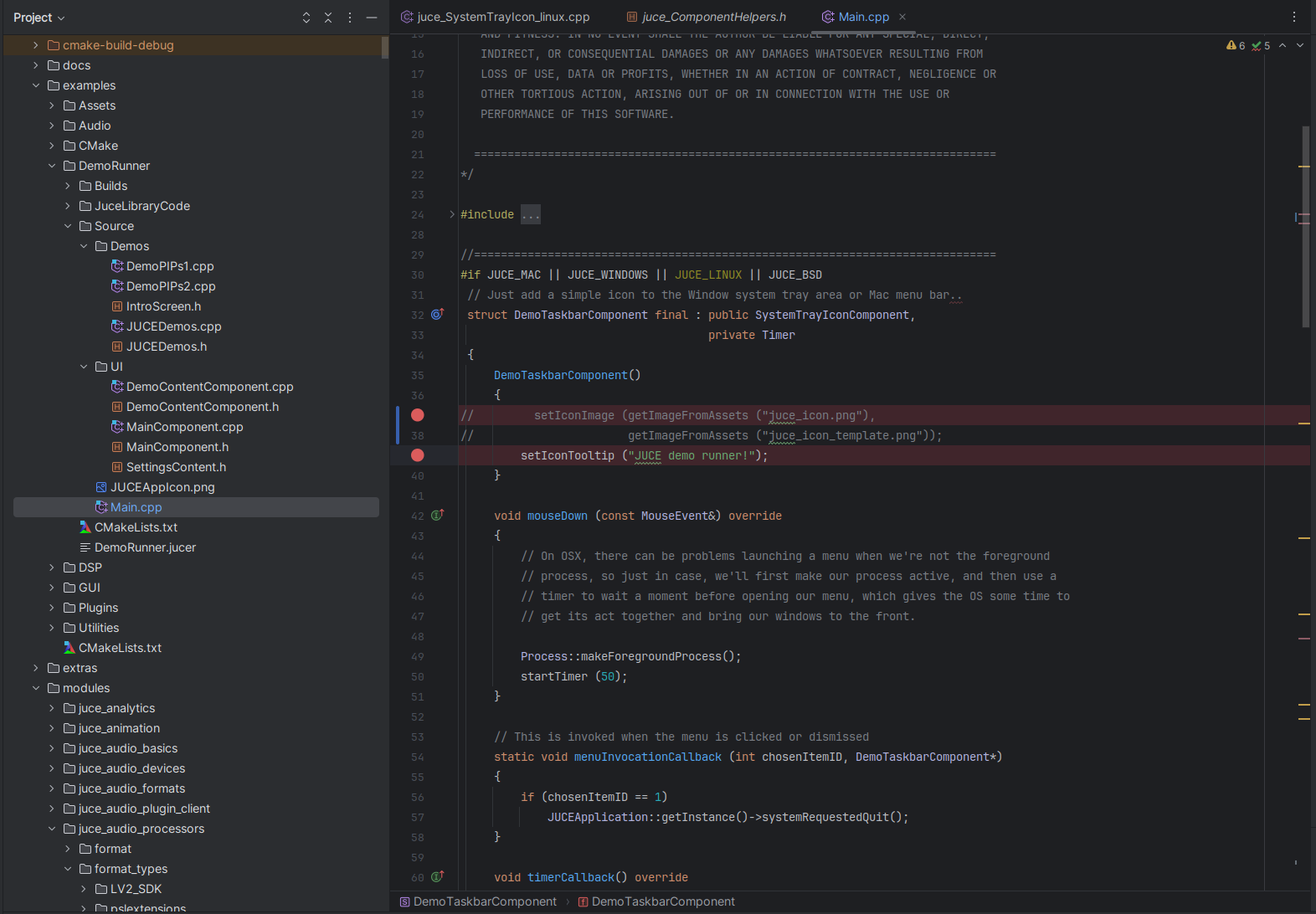This screenshot has width=1316, height=914.
Task: Click SystemTrayIconComponent in the code
Action: pos(832,315)
